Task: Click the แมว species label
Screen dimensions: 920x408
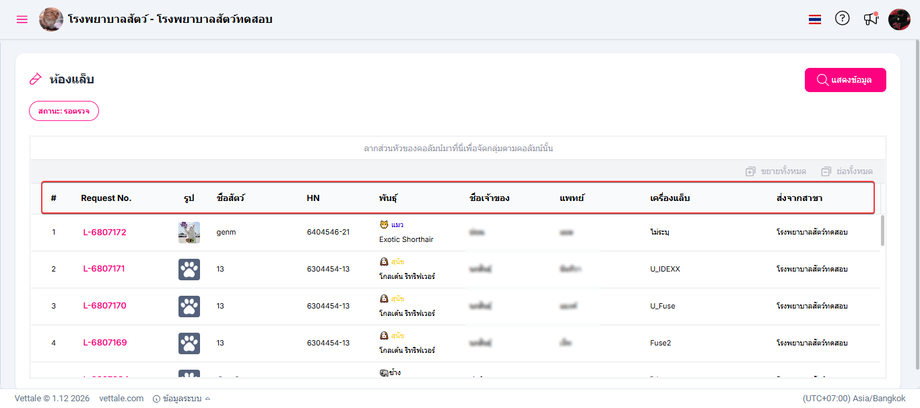Action: pos(398,224)
